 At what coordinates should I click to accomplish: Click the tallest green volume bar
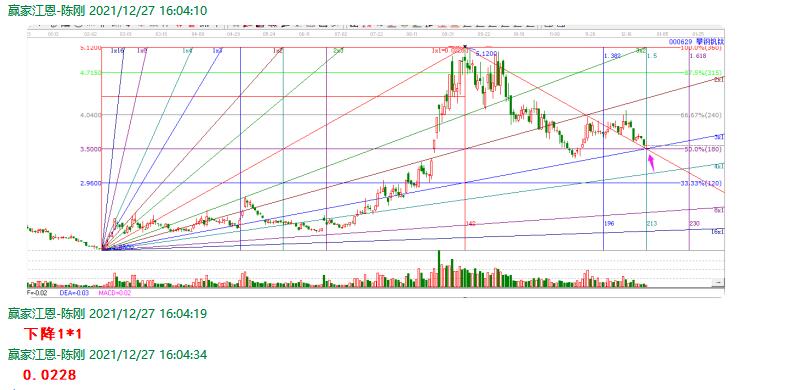(438, 269)
